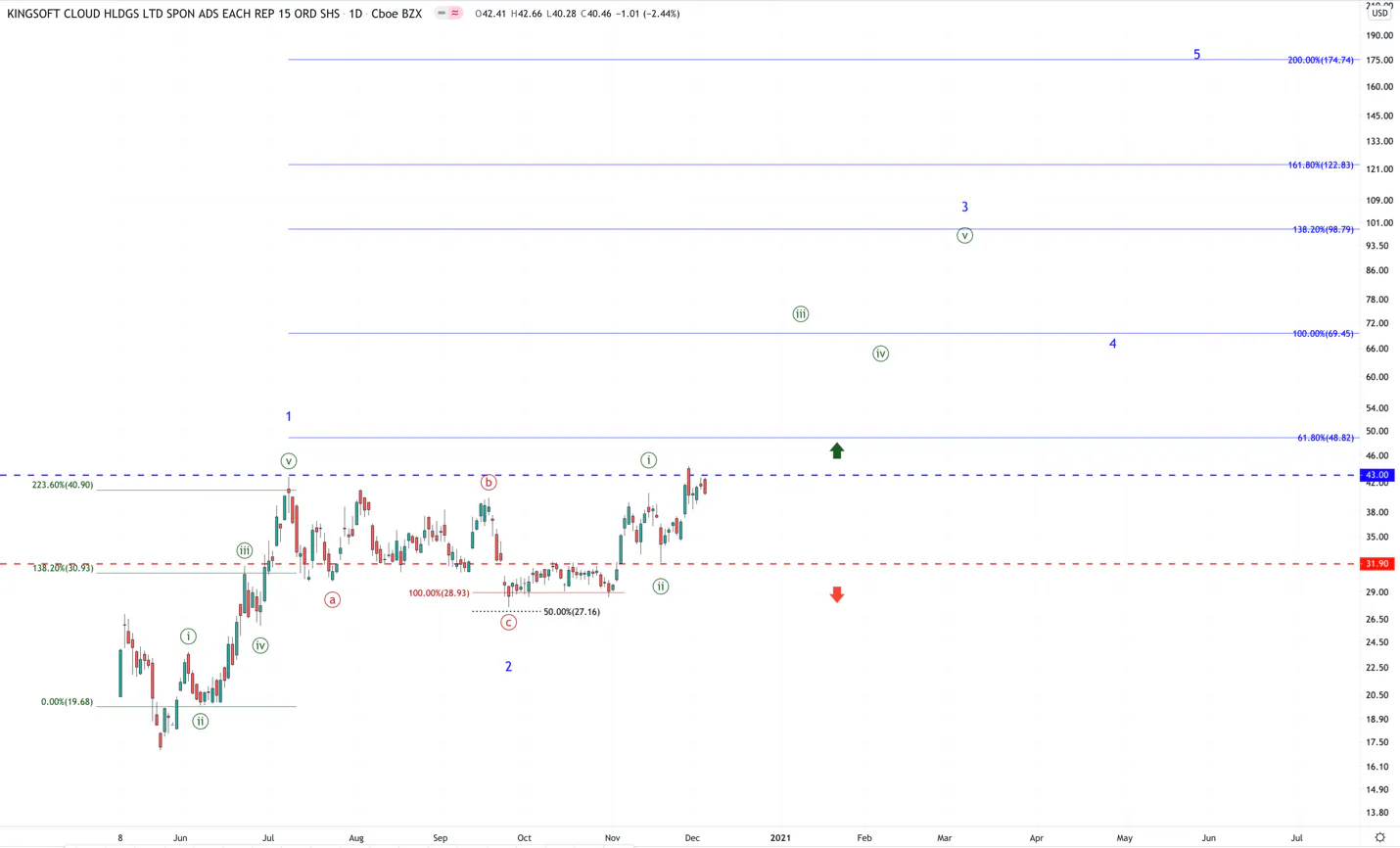
Task: Select the blue 43.00 price line label
Action: (1377, 475)
